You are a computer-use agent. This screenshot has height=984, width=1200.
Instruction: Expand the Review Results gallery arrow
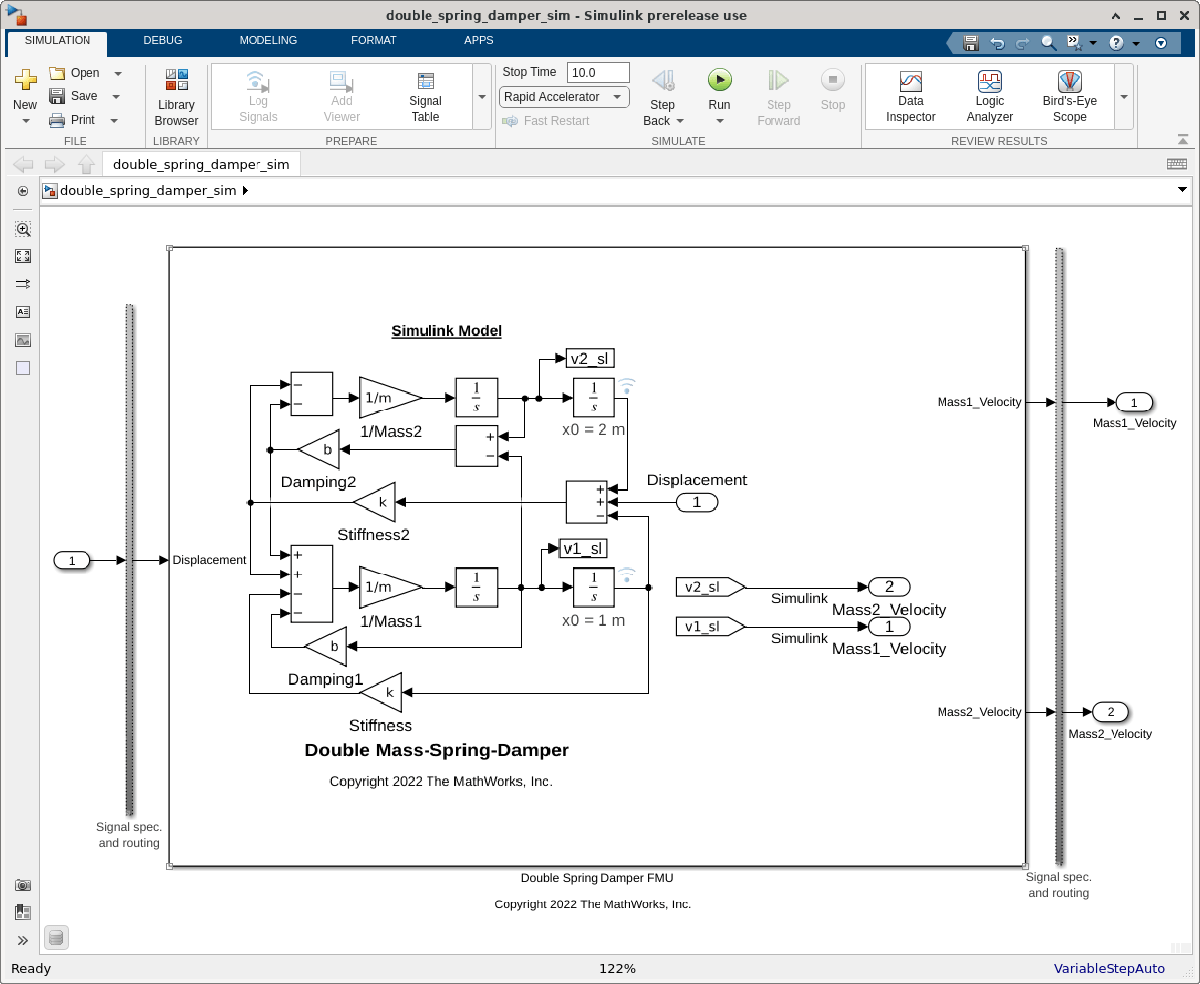tap(1124, 97)
